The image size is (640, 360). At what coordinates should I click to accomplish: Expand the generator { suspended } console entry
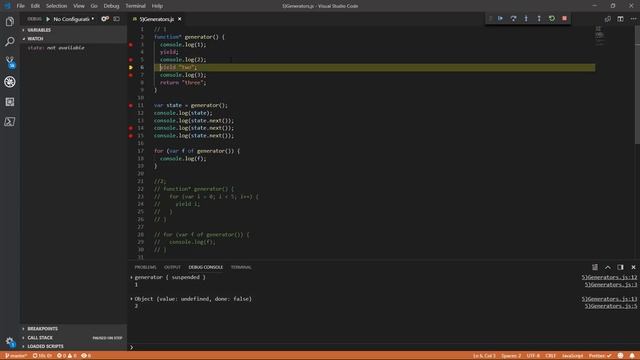[131, 277]
